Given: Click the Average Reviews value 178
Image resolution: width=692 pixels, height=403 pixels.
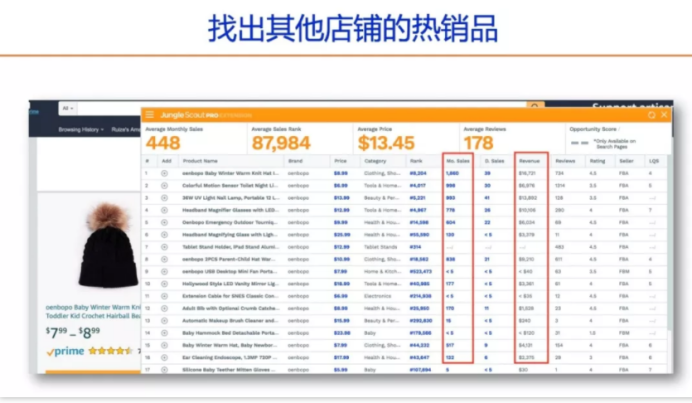Looking at the screenshot, I should pyautogui.click(x=478, y=143).
